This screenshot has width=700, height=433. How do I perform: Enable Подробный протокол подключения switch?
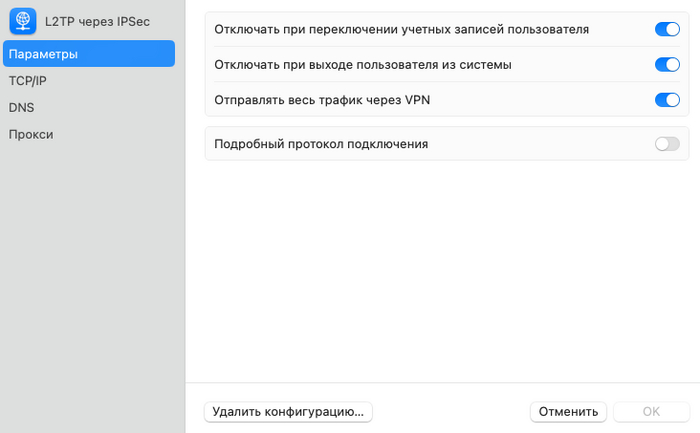click(666, 144)
